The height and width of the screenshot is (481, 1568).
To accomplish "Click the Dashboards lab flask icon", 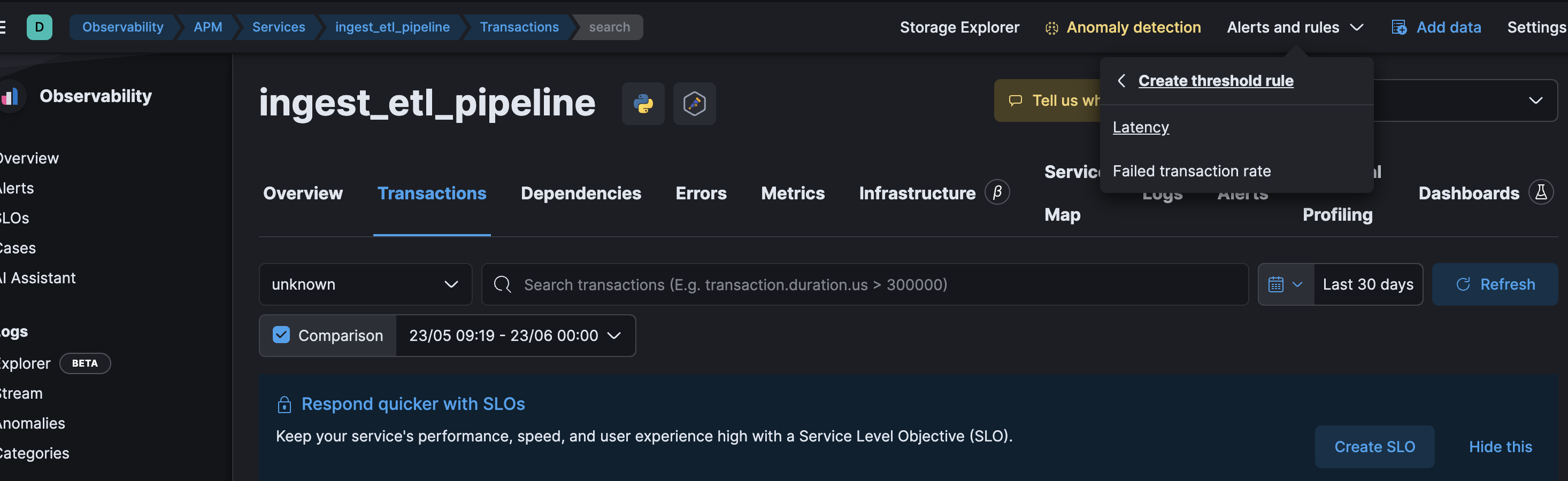I will point(1541,193).
